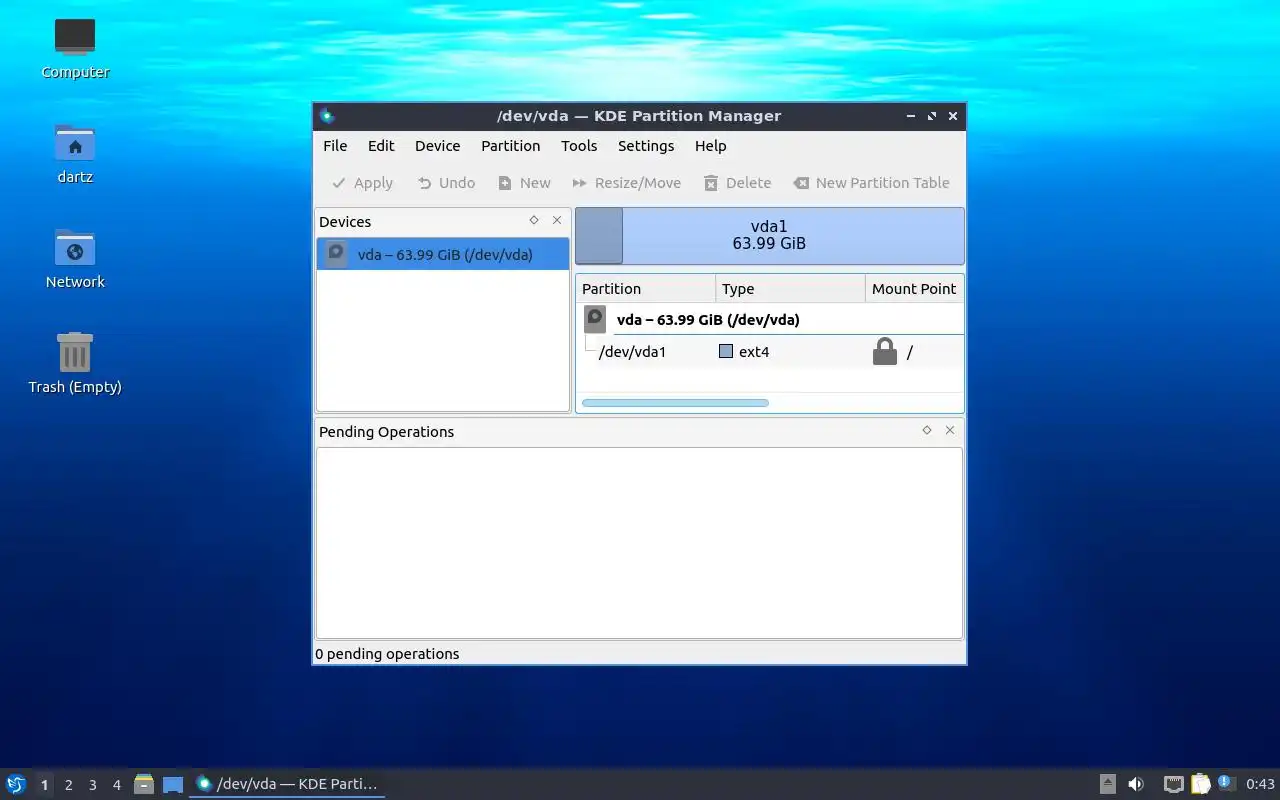The height and width of the screenshot is (800, 1280).
Task: Click the clipboard tray icon
Action: (1200, 784)
